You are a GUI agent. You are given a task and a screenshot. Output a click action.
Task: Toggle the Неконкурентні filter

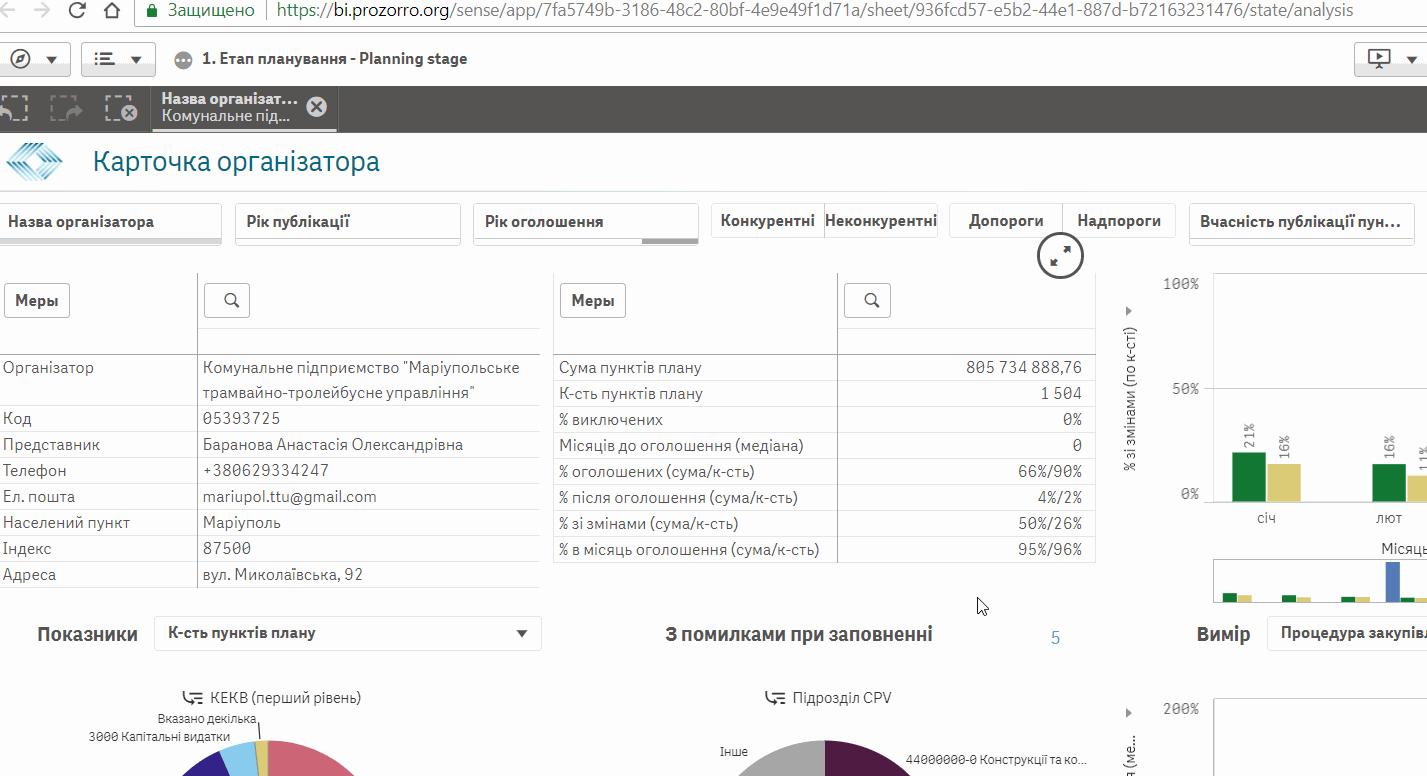(x=880, y=221)
